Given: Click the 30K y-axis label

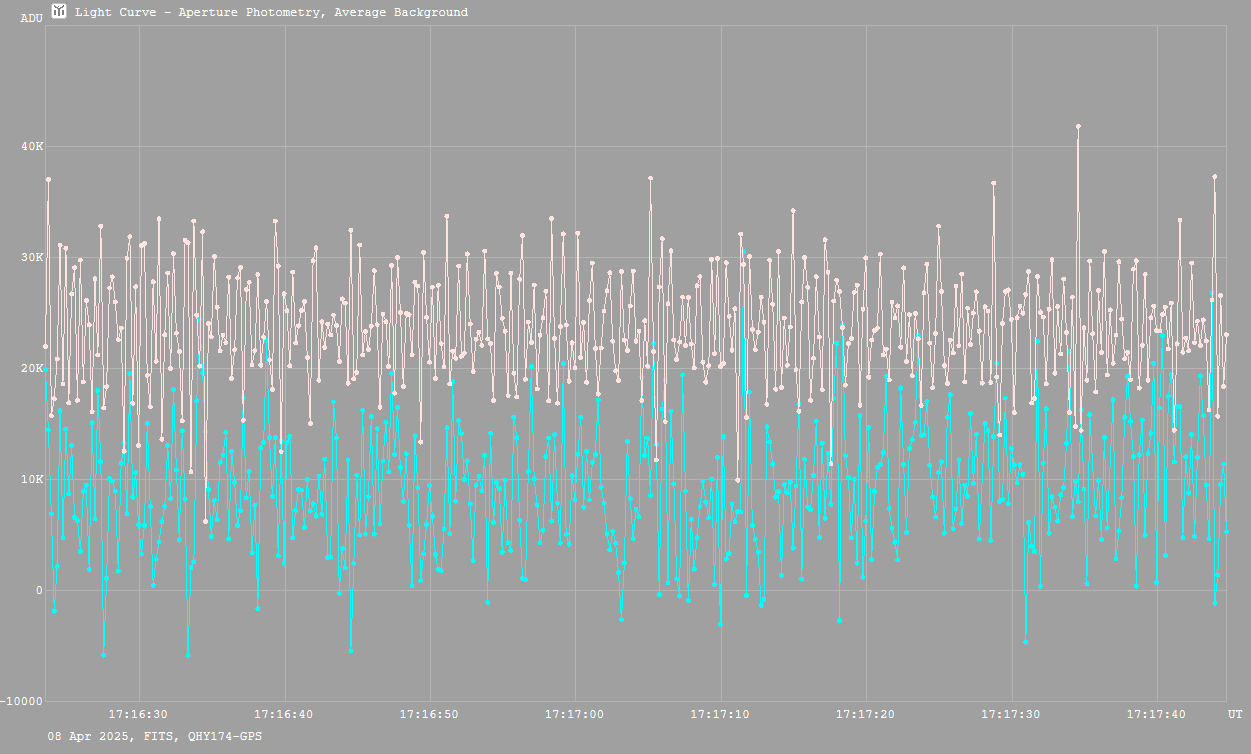Looking at the screenshot, I should pyautogui.click(x=33, y=258).
